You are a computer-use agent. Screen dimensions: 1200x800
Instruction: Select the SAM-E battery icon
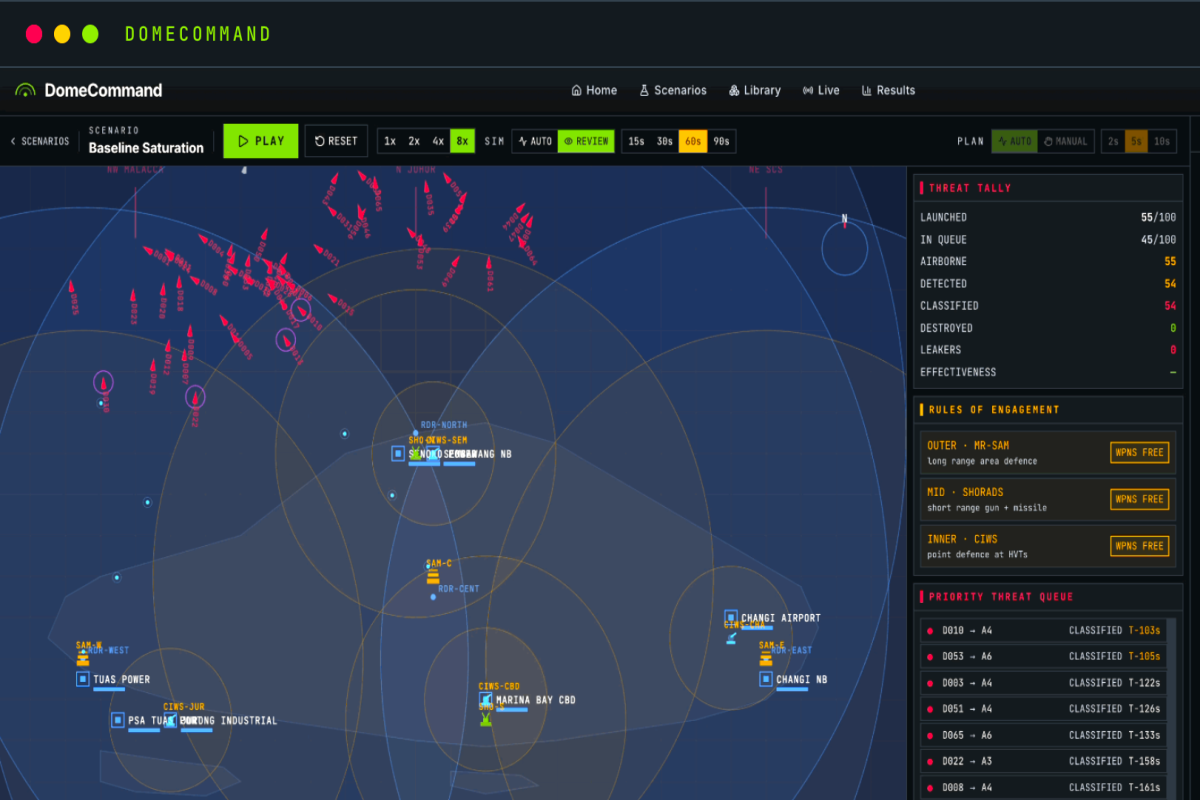pyautogui.click(x=766, y=658)
